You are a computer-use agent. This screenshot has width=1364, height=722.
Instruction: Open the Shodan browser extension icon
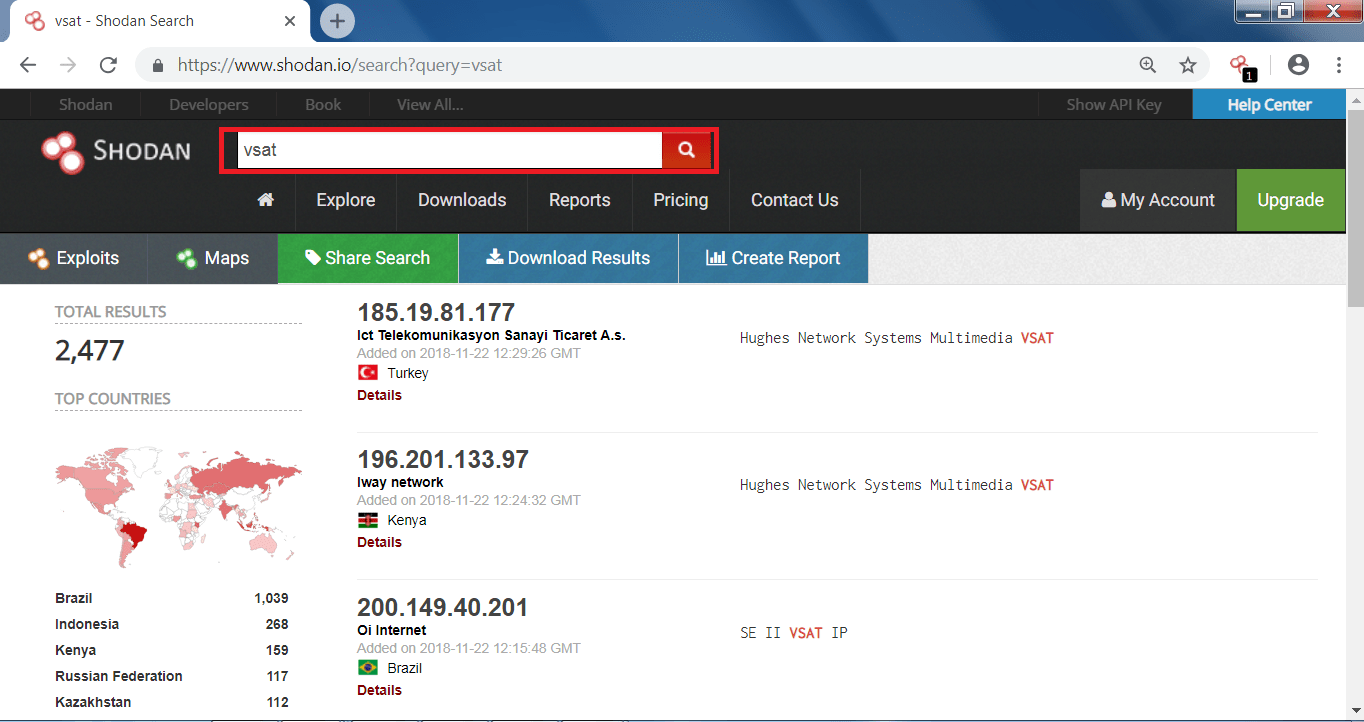coord(1241,66)
